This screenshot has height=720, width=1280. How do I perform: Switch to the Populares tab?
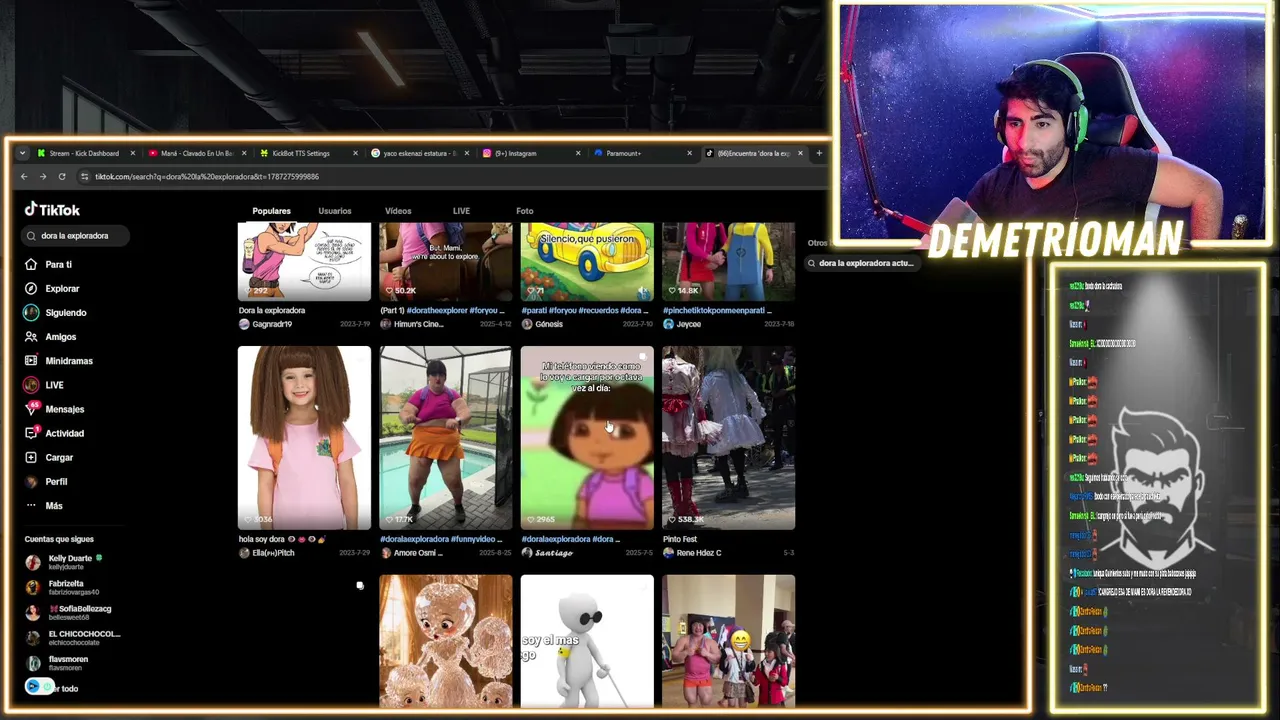pos(271,211)
